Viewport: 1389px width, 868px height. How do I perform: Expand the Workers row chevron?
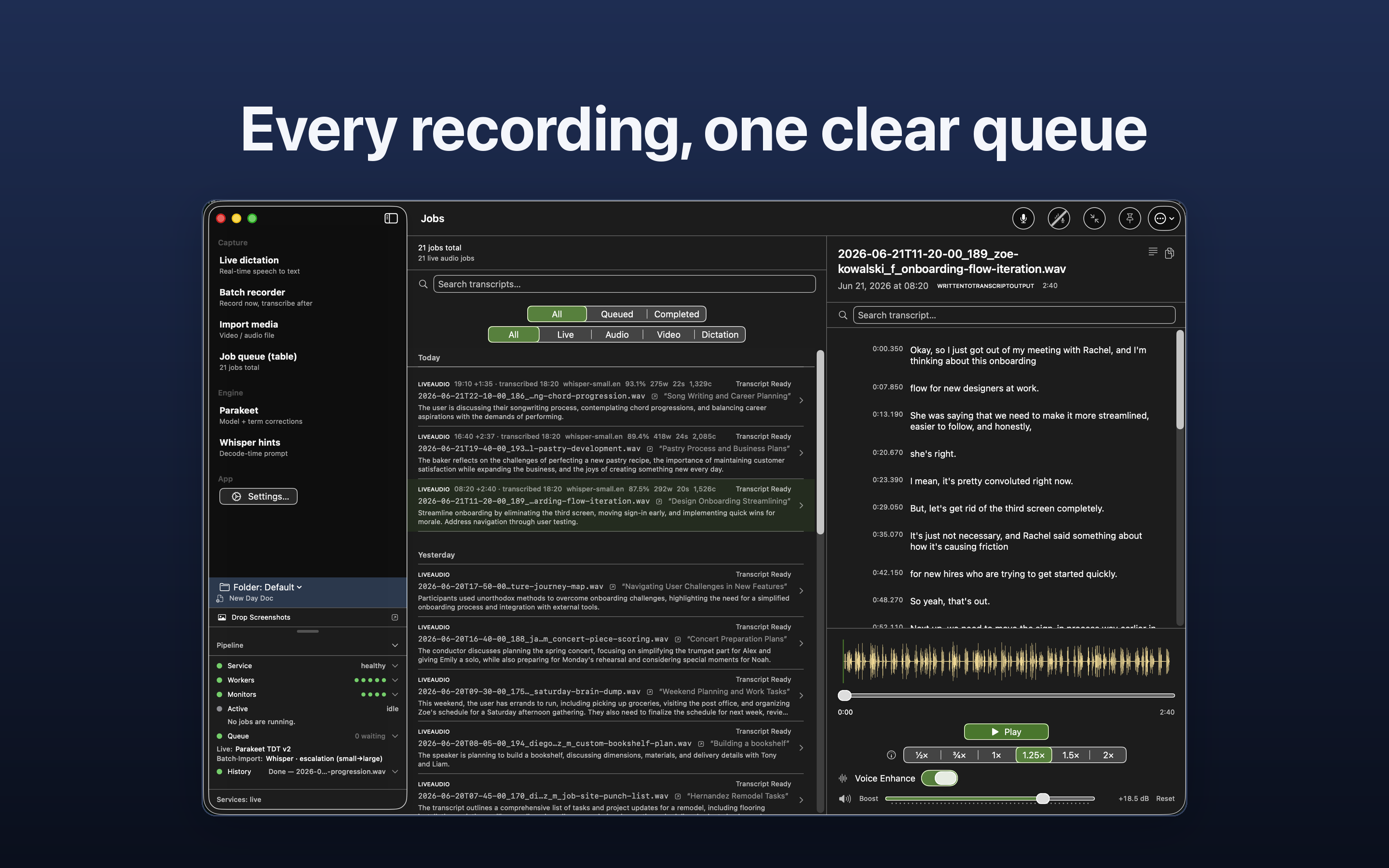coord(395,680)
